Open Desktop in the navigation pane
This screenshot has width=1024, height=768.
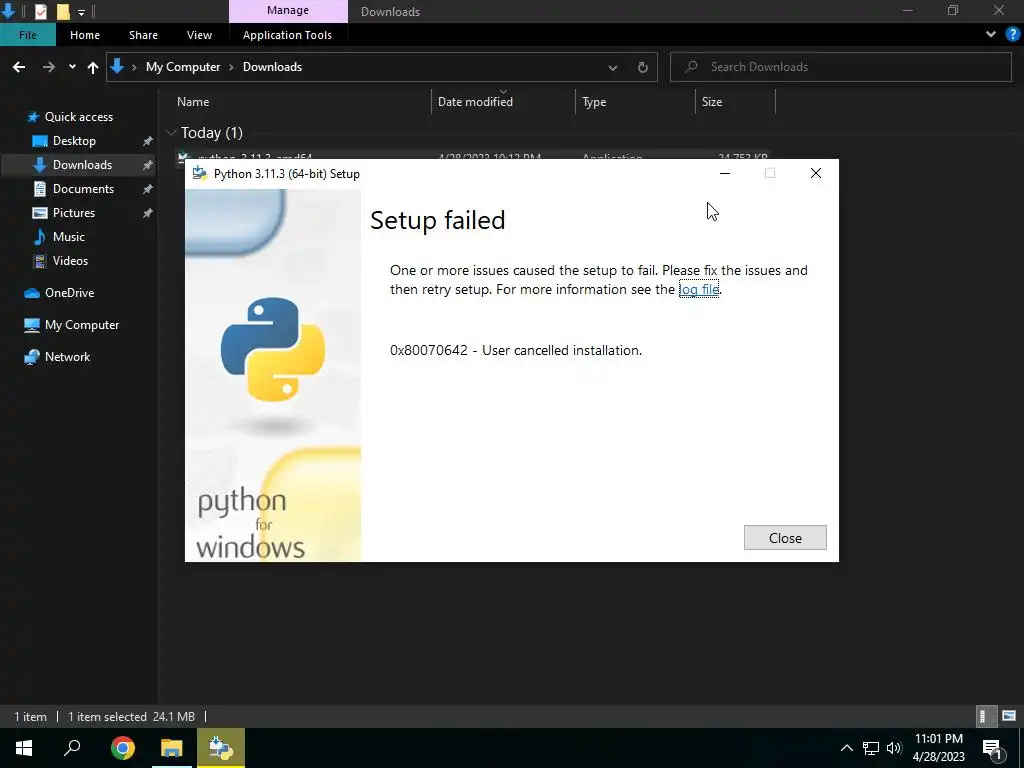click(74, 141)
